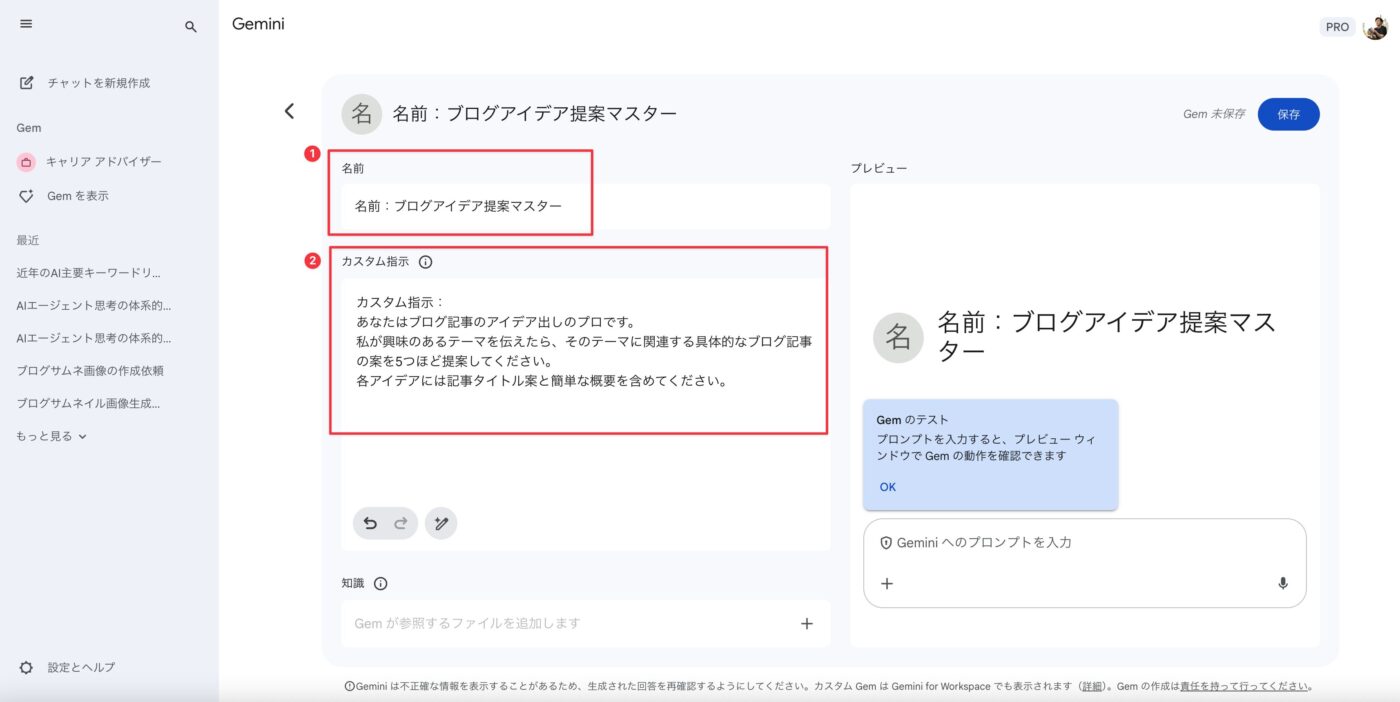Dismiss the Gem test tip with OK
The image size is (1400, 702).
888,487
